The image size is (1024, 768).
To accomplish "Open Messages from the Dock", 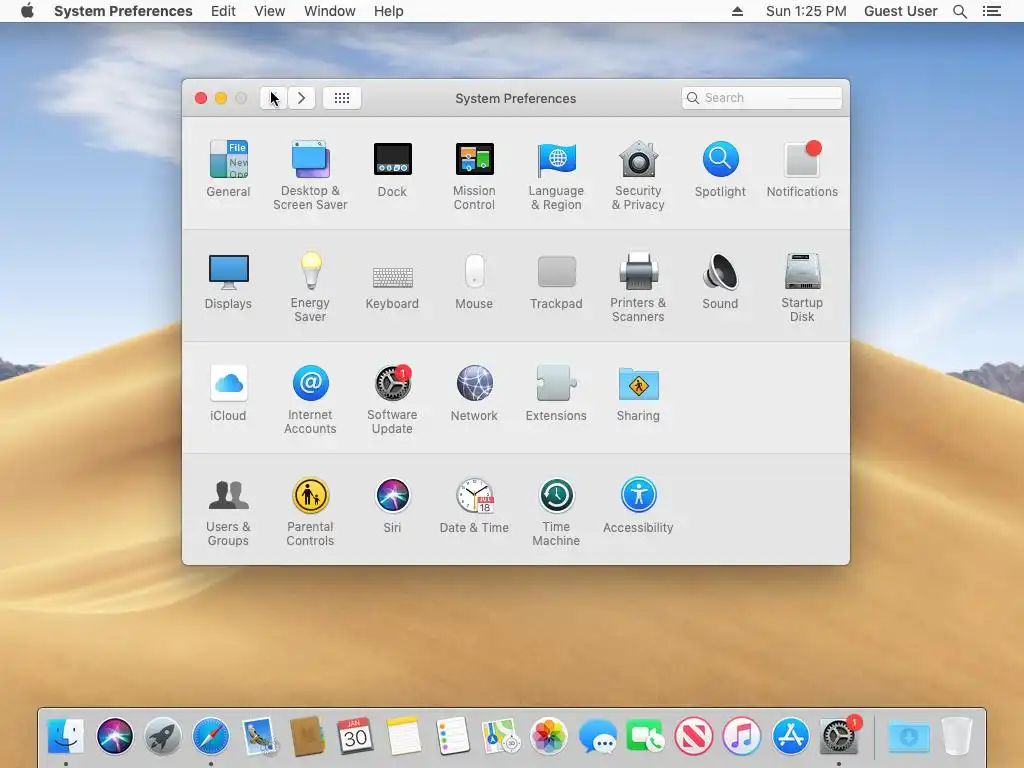I will (x=598, y=735).
